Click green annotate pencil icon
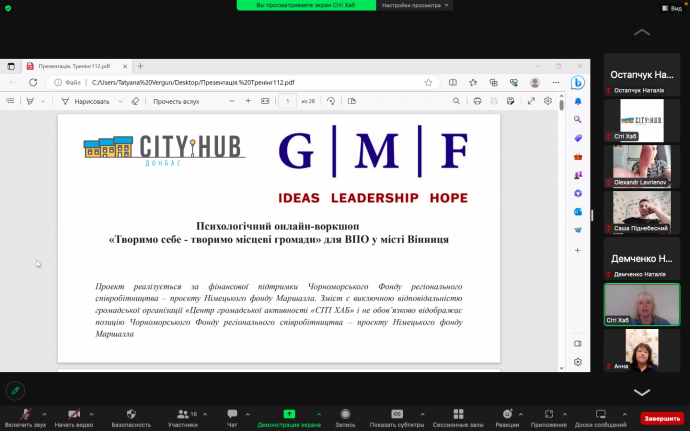690x431 pixels. 15,390
